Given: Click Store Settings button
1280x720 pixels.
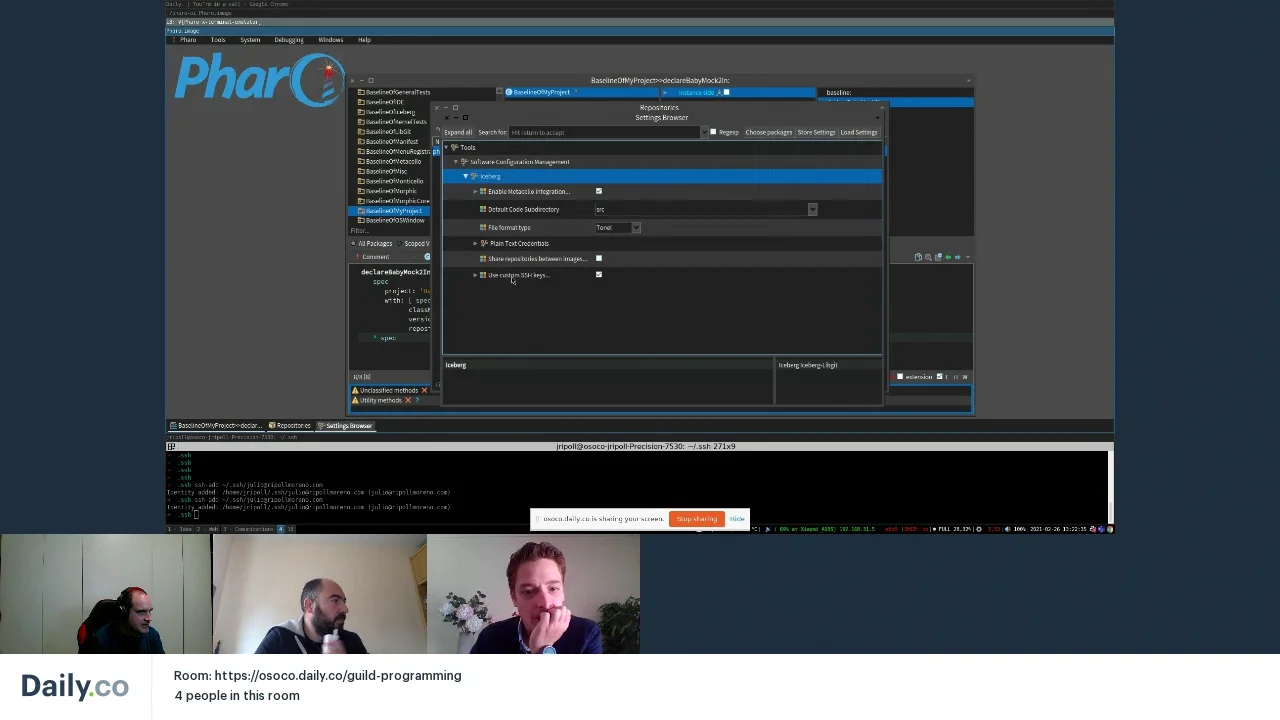Looking at the screenshot, I should pyautogui.click(x=816, y=132).
